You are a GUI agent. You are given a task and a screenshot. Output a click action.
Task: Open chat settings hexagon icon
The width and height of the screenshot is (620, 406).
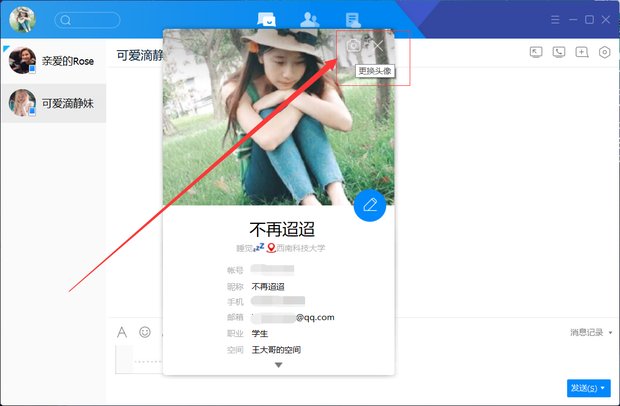[x=605, y=52]
